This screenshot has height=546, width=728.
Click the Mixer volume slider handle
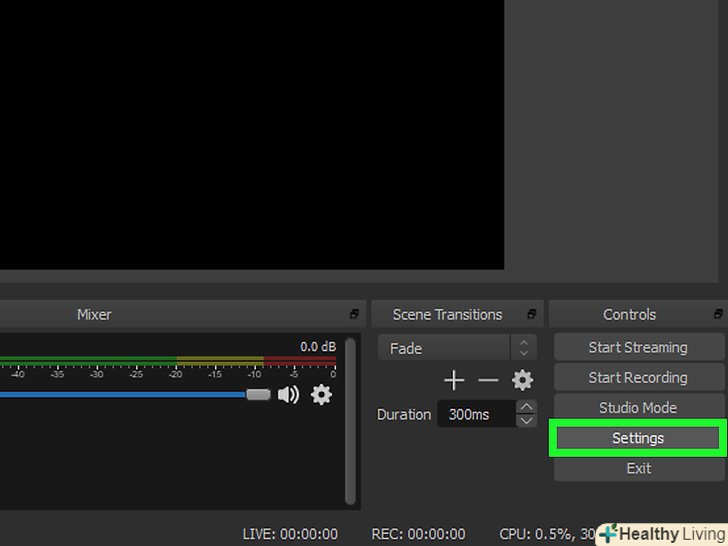[258, 395]
